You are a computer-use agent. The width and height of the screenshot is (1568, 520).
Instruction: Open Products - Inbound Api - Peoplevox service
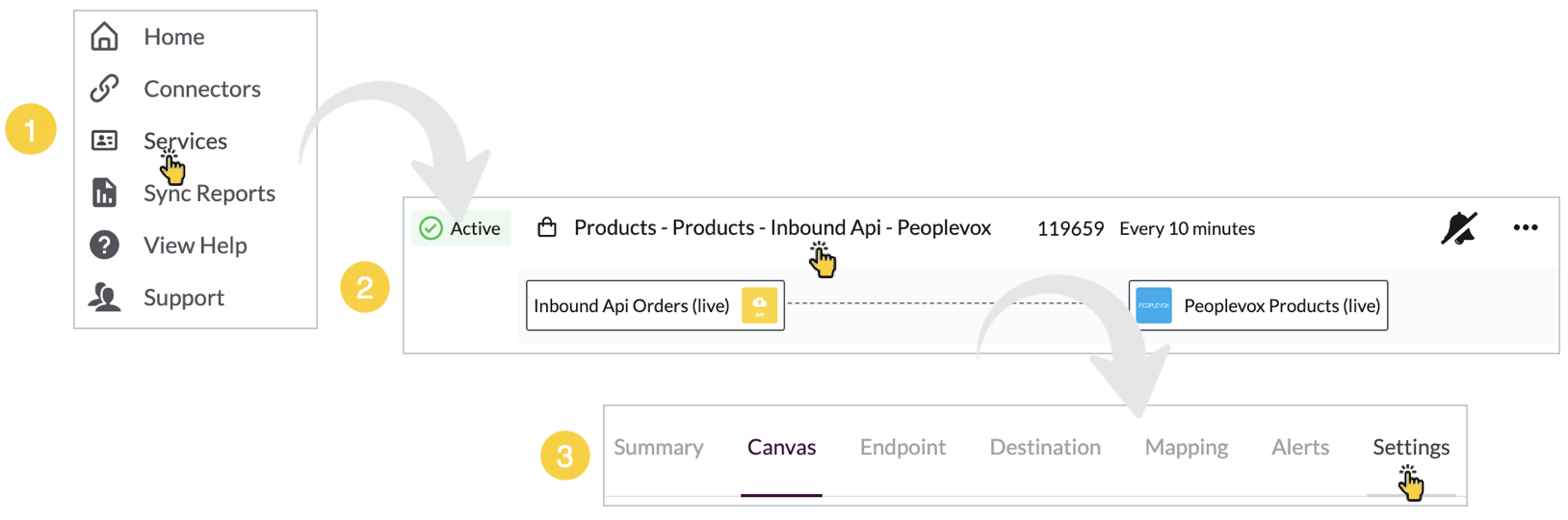(x=782, y=227)
